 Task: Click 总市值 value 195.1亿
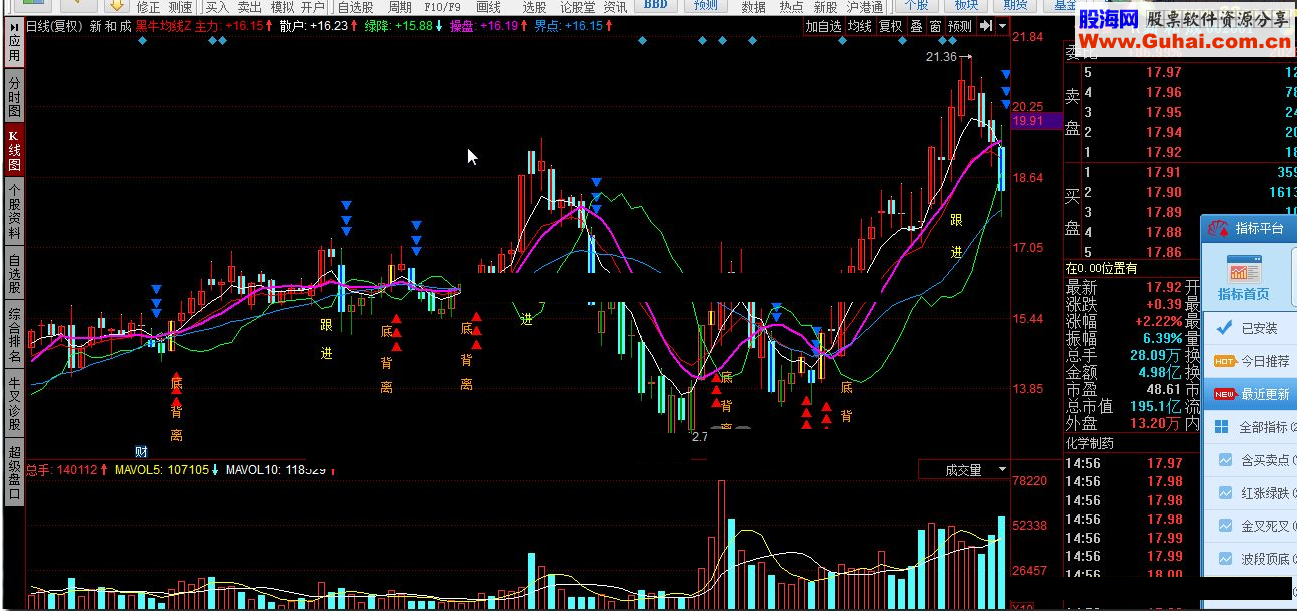tap(1156, 406)
